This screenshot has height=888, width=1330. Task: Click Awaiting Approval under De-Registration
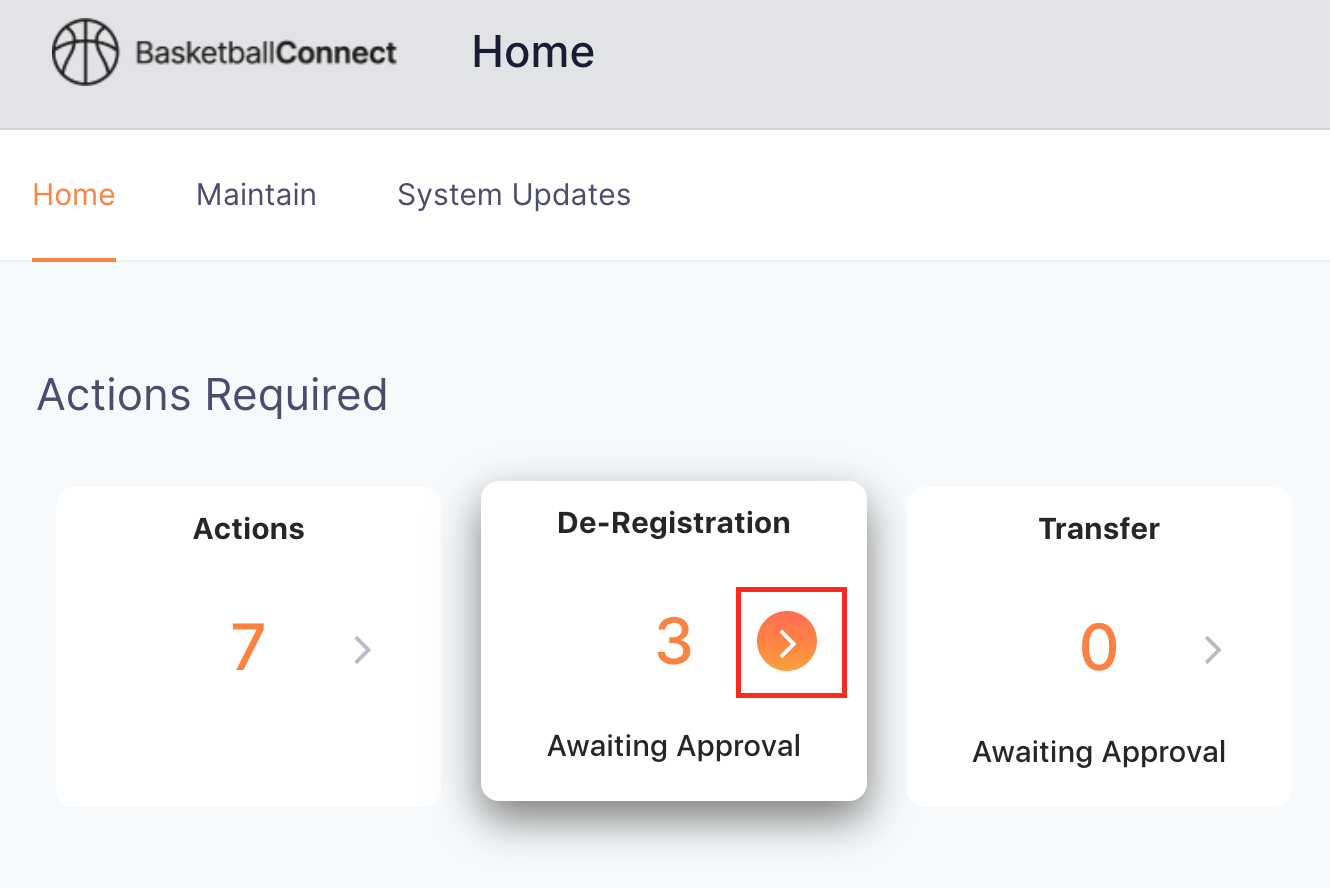674,746
